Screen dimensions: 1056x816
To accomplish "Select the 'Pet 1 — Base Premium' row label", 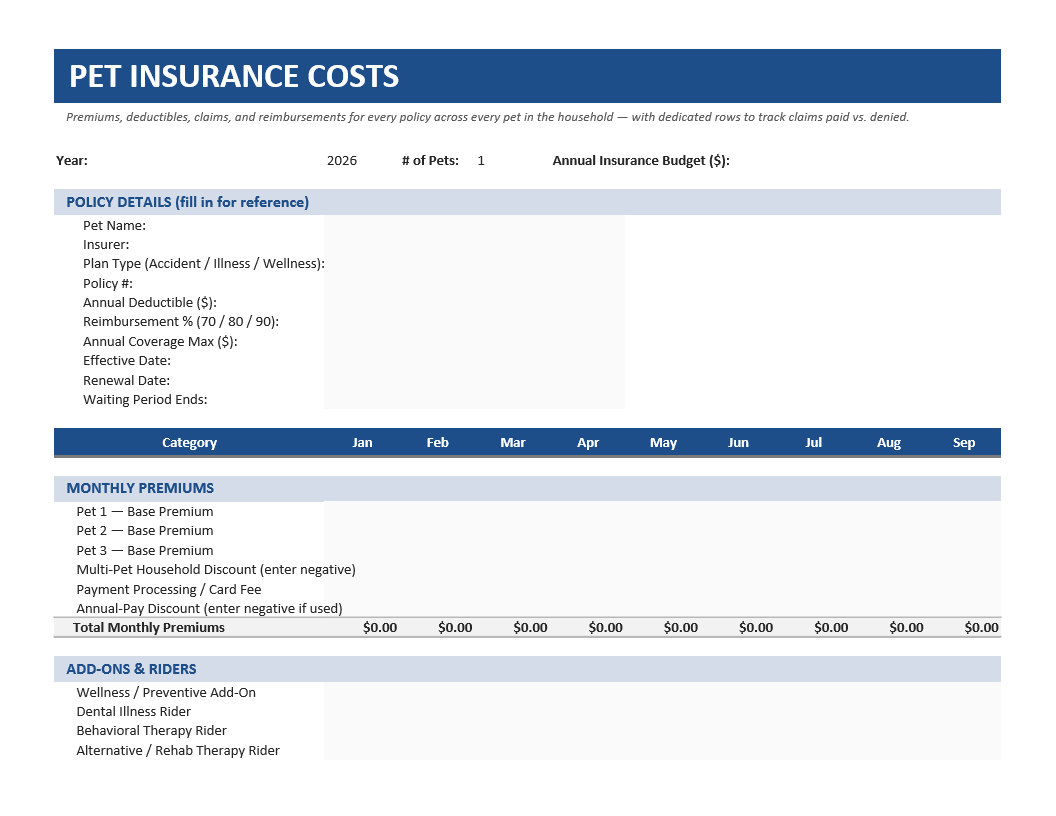I will [145, 512].
